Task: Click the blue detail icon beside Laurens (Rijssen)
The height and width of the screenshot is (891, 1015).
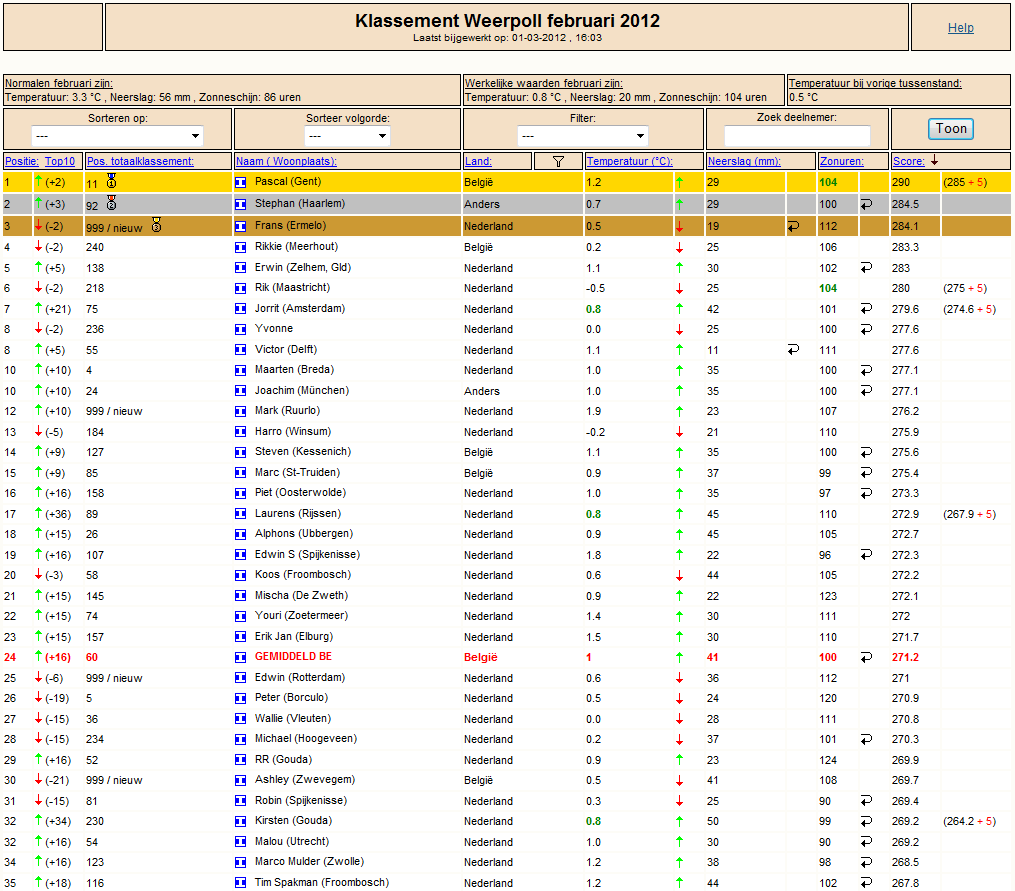Action: point(240,513)
